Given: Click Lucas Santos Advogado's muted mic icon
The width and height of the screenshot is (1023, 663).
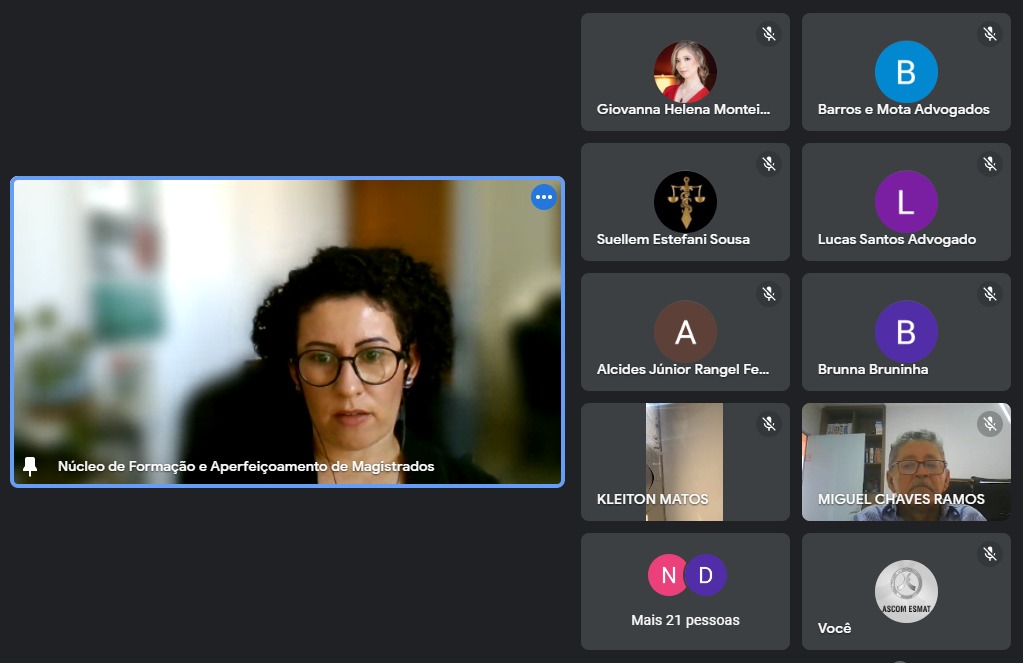Looking at the screenshot, I should tap(989, 164).
